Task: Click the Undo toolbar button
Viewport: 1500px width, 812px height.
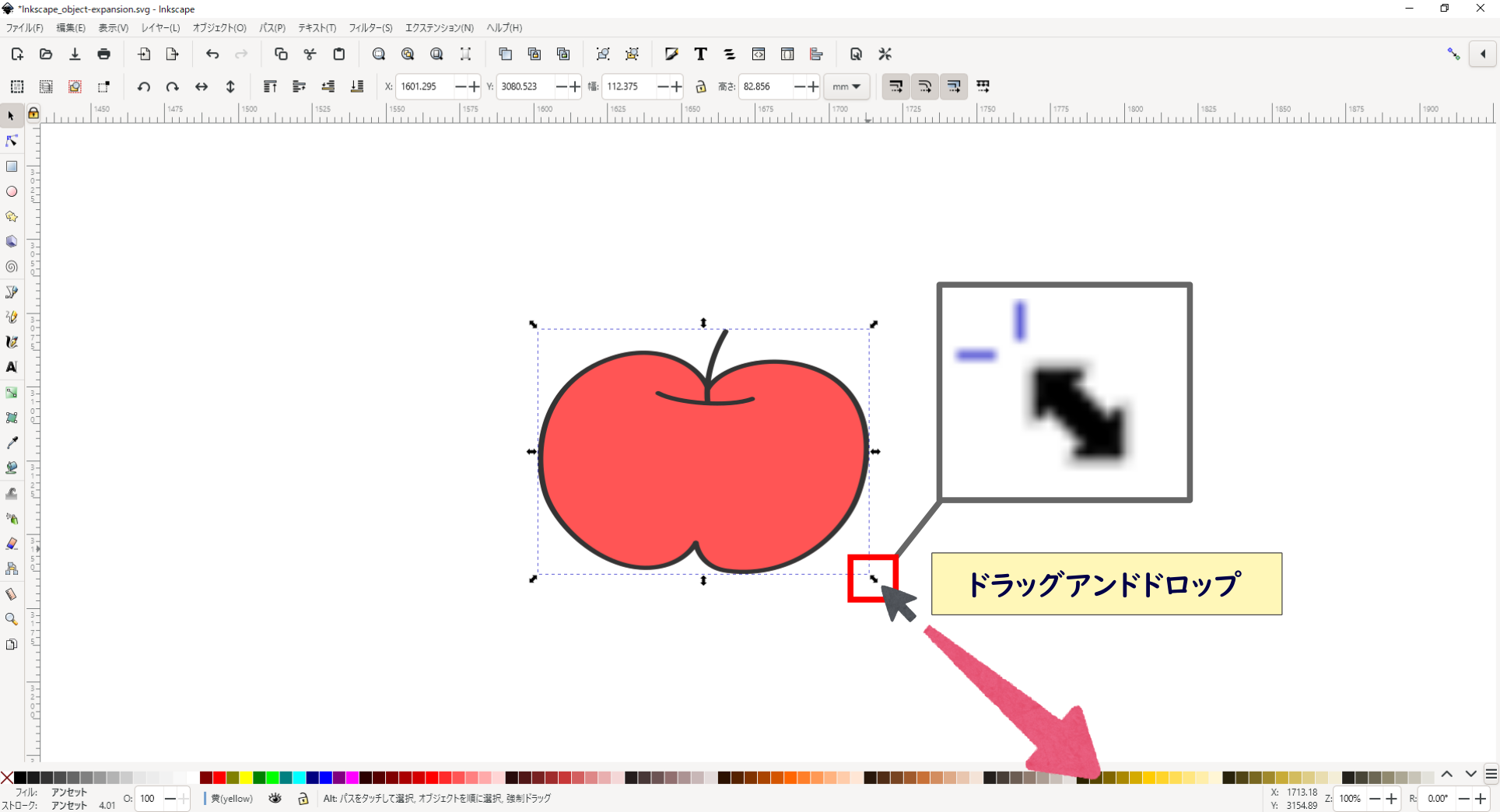Action: tap(212, 54)
